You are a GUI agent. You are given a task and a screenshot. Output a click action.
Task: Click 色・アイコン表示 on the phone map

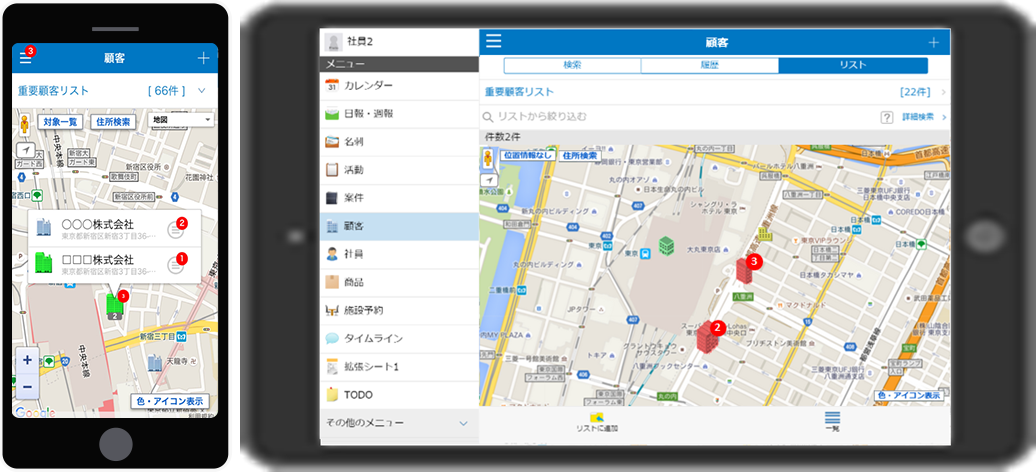pos(170,401)
